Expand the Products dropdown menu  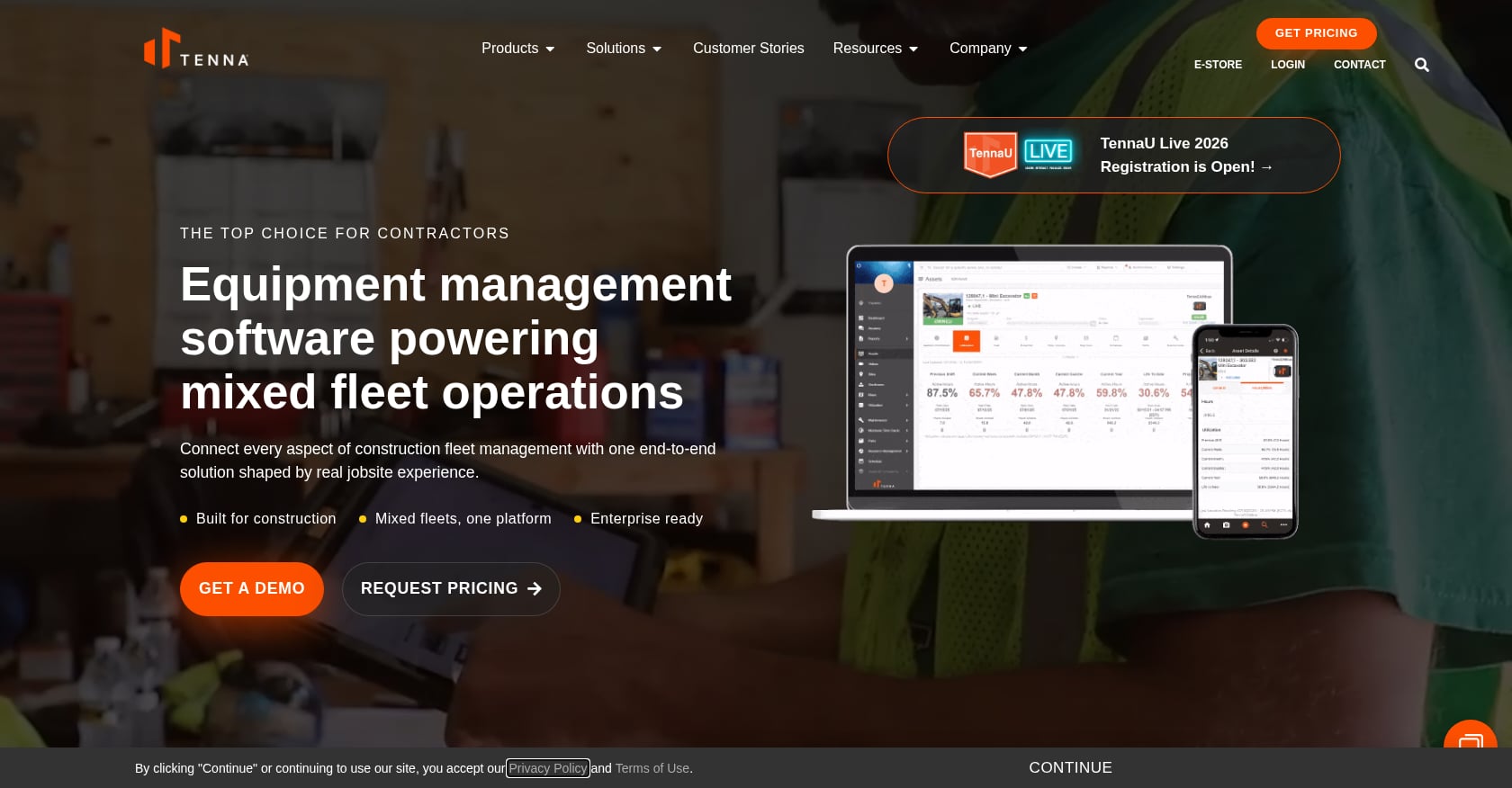517,49
